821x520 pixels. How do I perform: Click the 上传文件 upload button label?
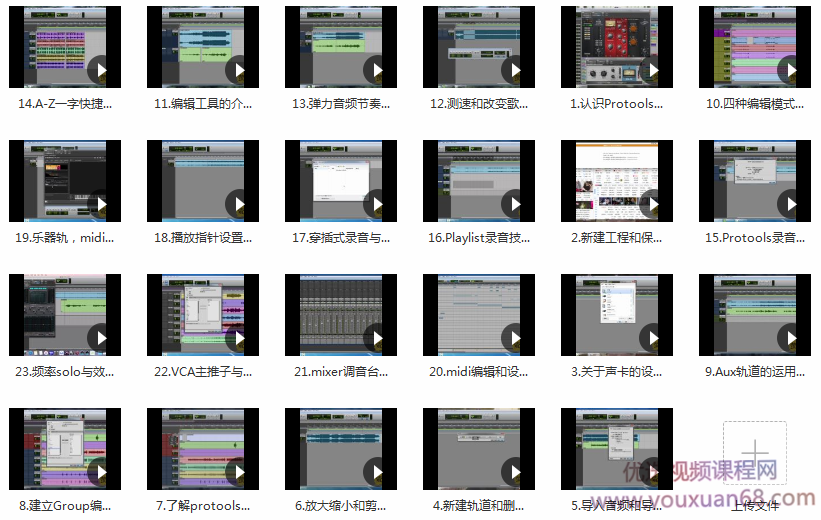754,505
